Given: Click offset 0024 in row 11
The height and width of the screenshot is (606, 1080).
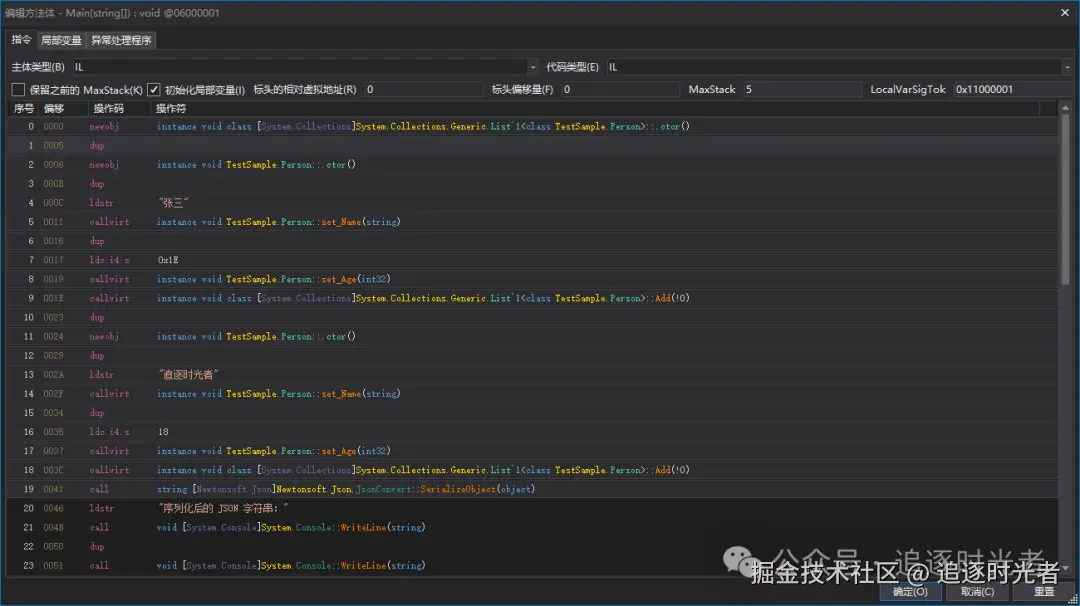Looking at the screenshot, I should point(53,336).
